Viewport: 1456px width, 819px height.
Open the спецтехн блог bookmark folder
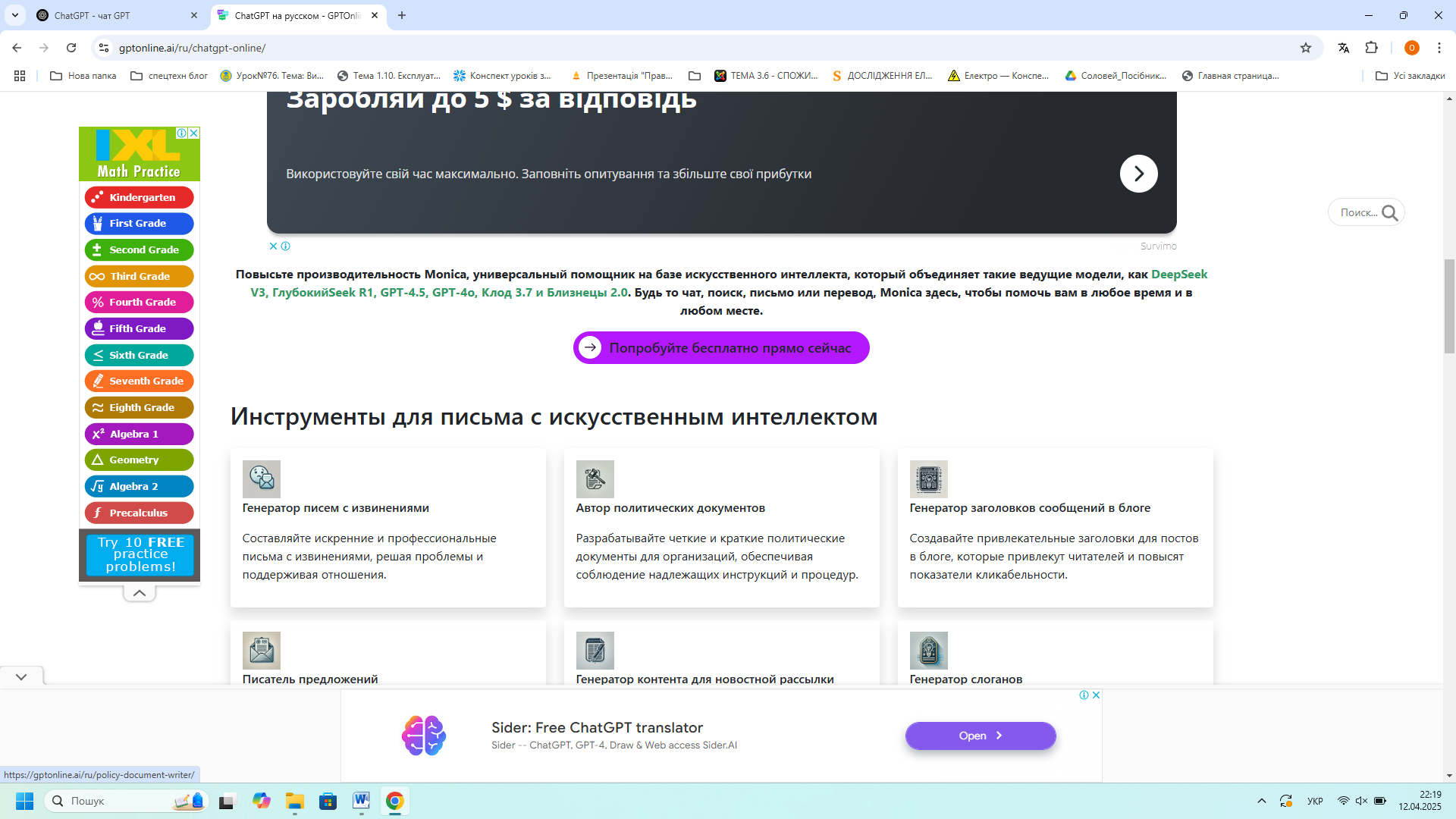point(169,76)
